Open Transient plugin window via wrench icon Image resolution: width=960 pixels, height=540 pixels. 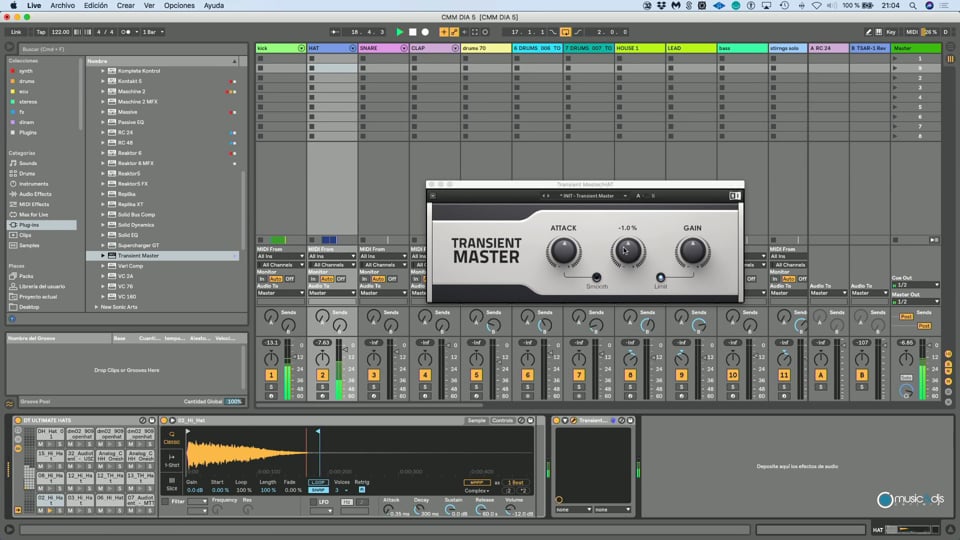573,421
